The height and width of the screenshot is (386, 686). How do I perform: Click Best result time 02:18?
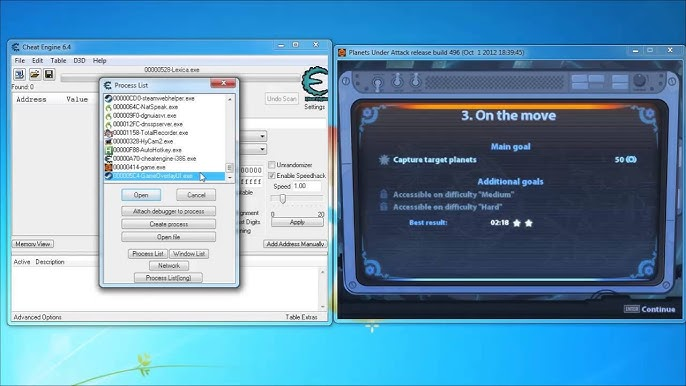[499, 223]
